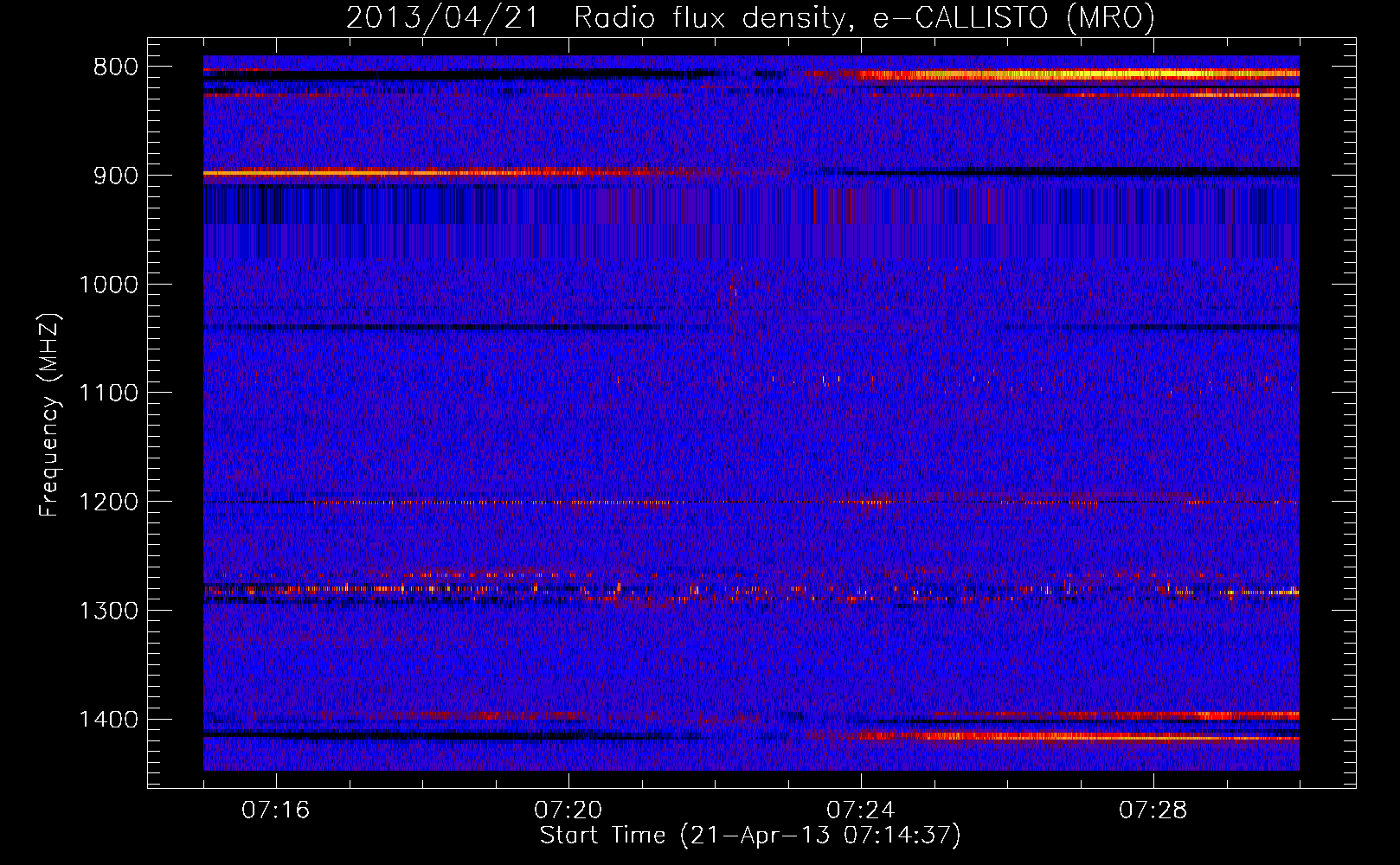Image resolution: width=1400 pixels, height=865 pixels.
Task: Click the 07:24 time tick label
Action: point(861,811)
